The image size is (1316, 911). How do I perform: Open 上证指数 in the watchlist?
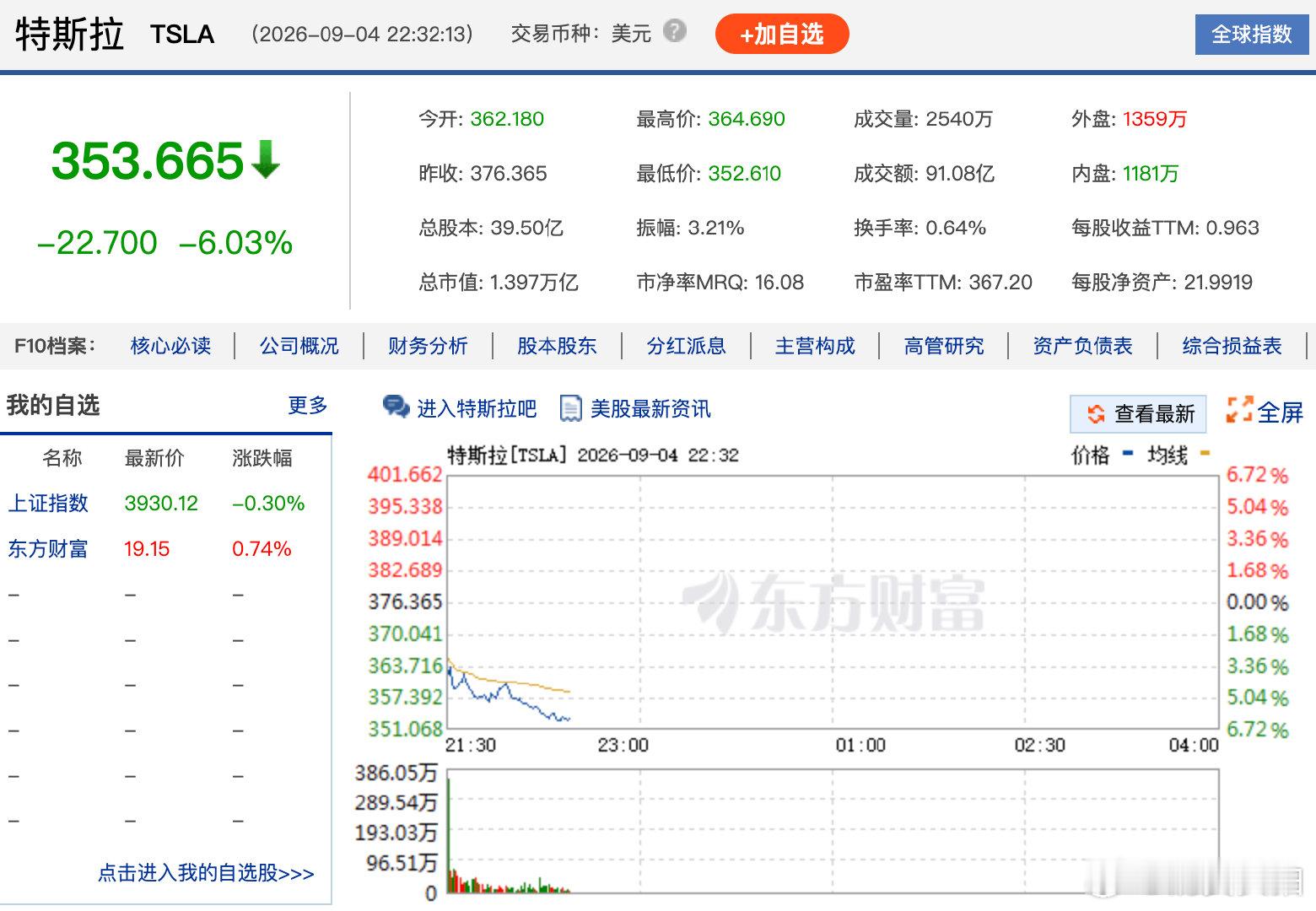[48, 504]
